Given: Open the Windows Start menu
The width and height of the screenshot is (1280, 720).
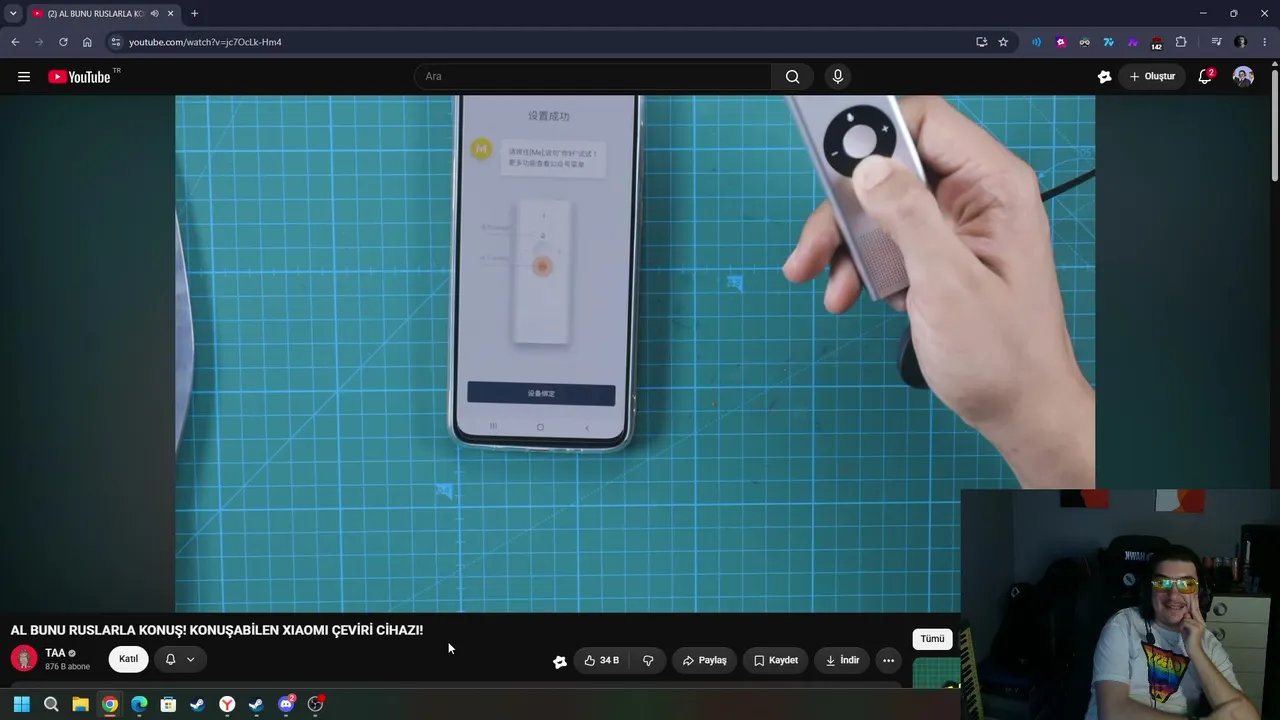Looking at the screenshot, I should (x=22, y=704).
